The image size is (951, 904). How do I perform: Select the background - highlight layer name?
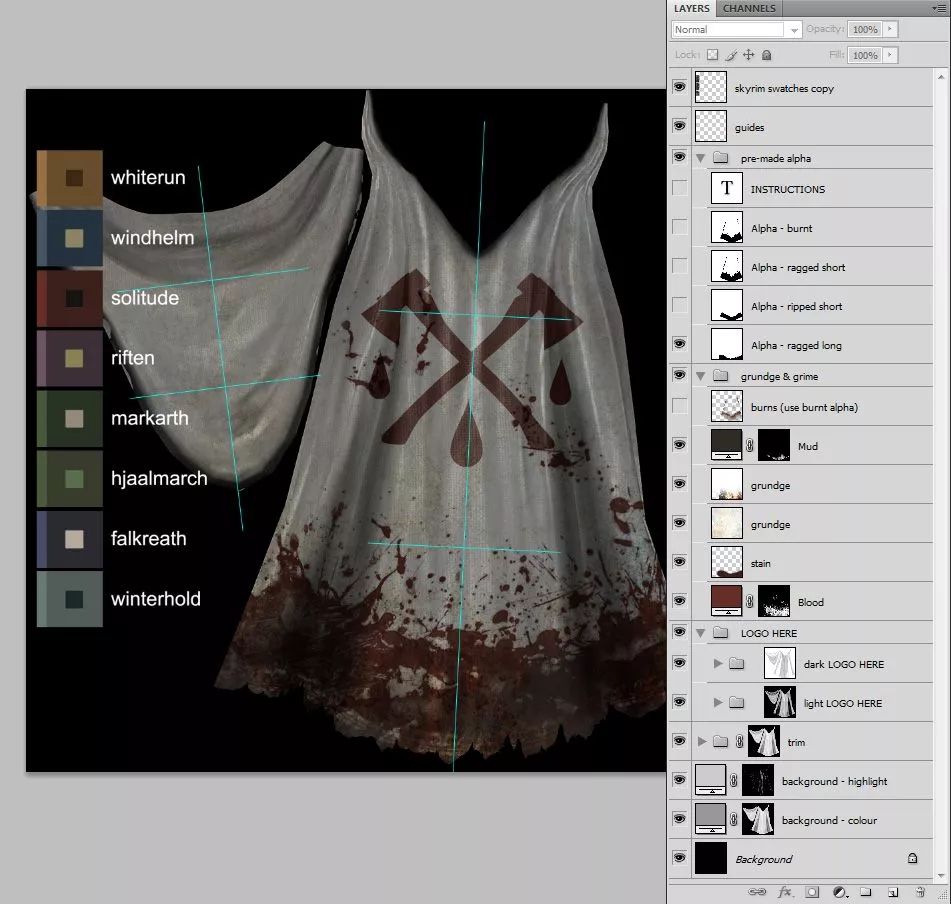click(834, 782)
